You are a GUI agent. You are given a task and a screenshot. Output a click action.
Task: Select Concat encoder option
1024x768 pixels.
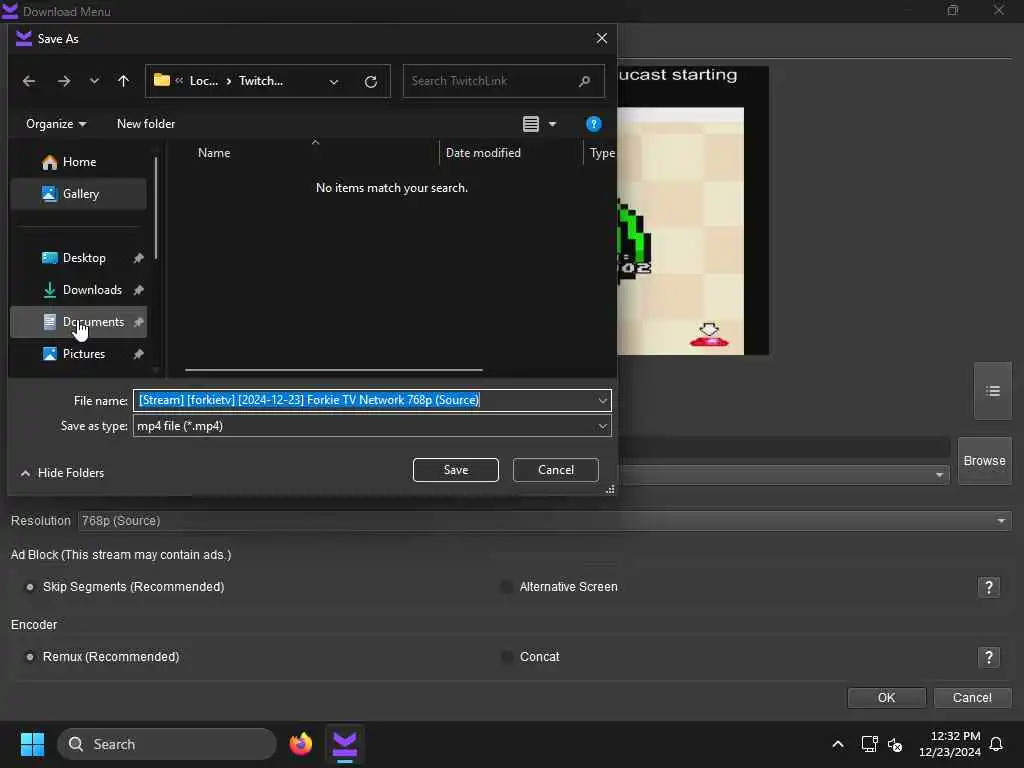(x=531, y=657)
